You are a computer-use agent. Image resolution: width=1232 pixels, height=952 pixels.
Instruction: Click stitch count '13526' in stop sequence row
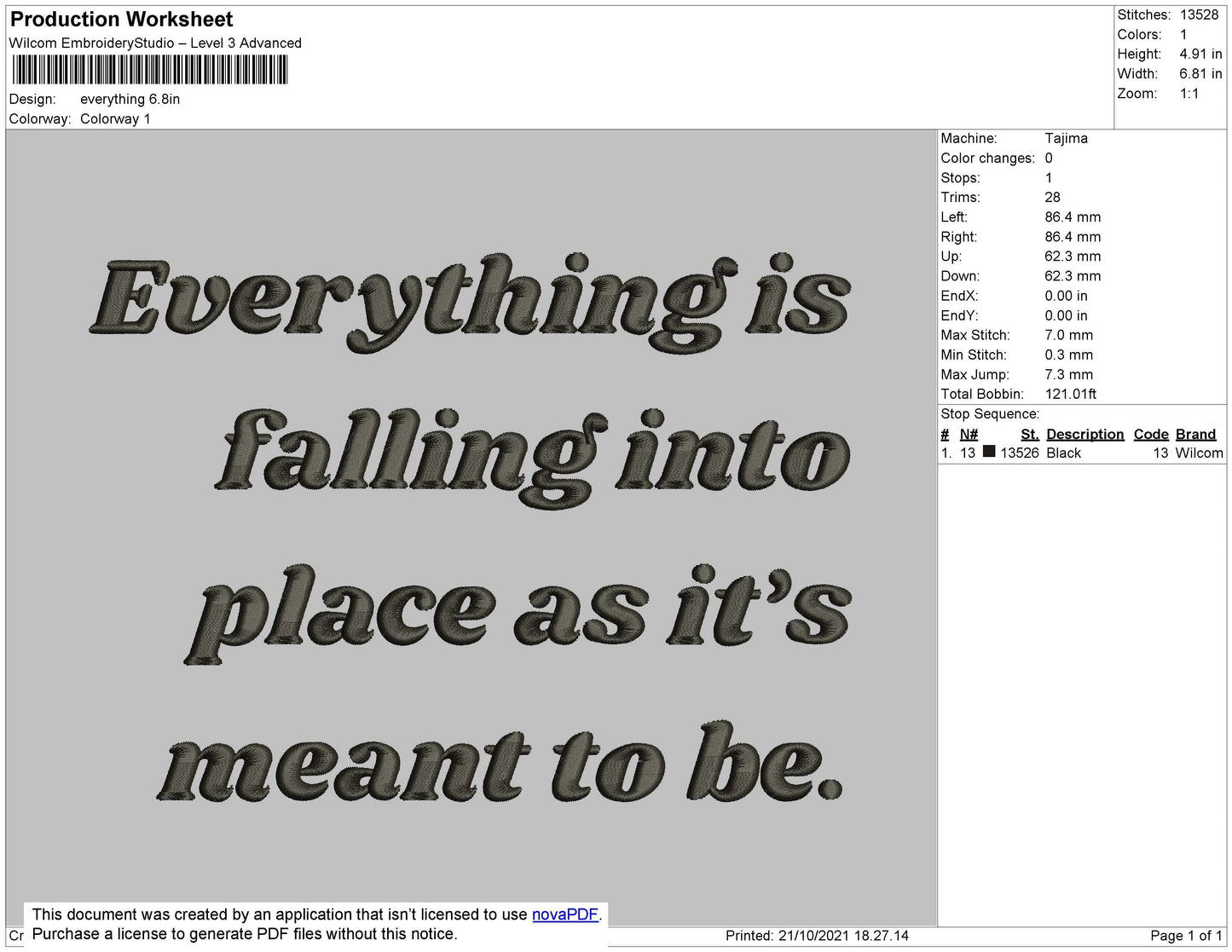point(1020,453)
